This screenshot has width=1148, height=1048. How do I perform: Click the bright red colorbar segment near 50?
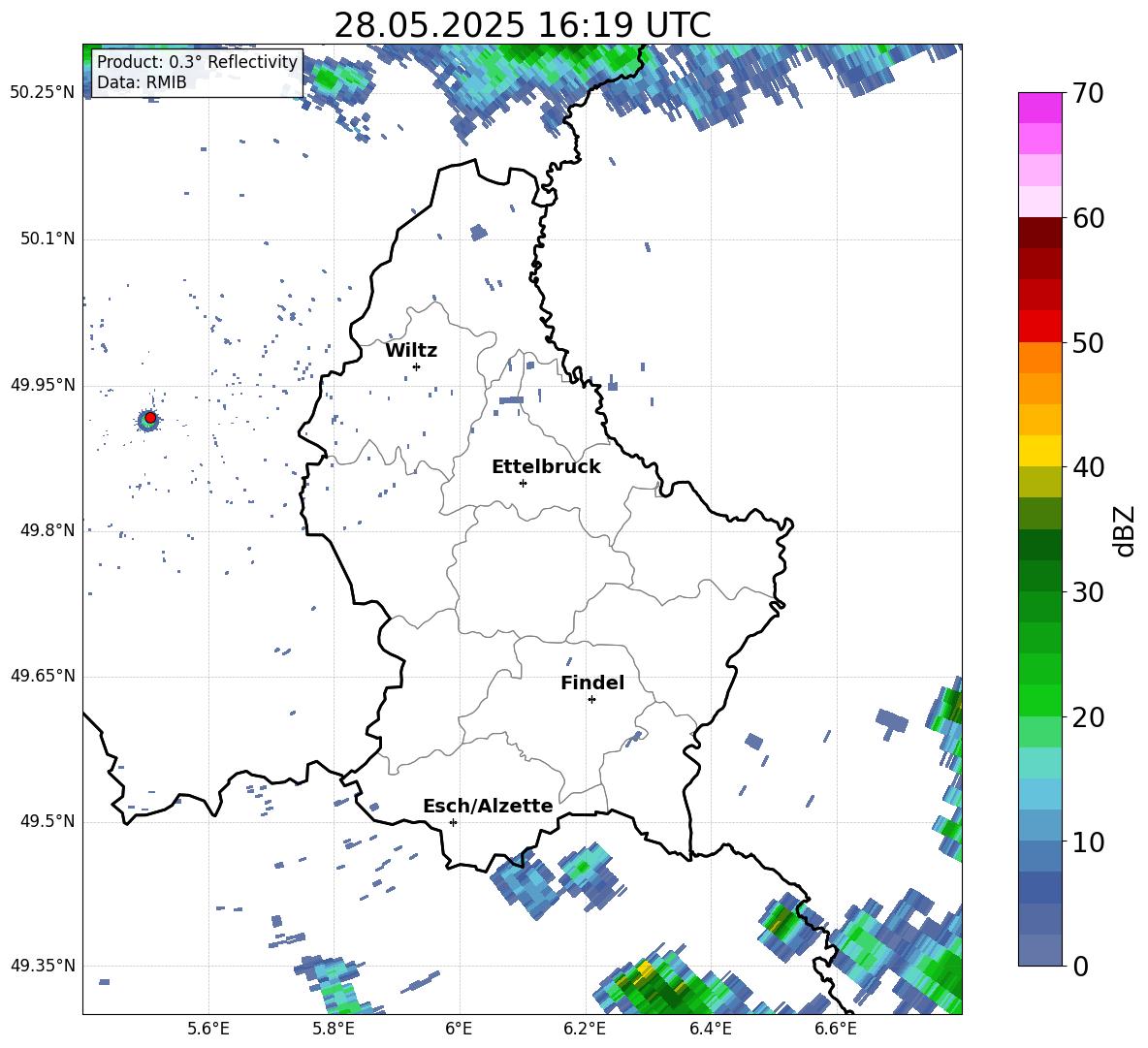(1039, 327)
